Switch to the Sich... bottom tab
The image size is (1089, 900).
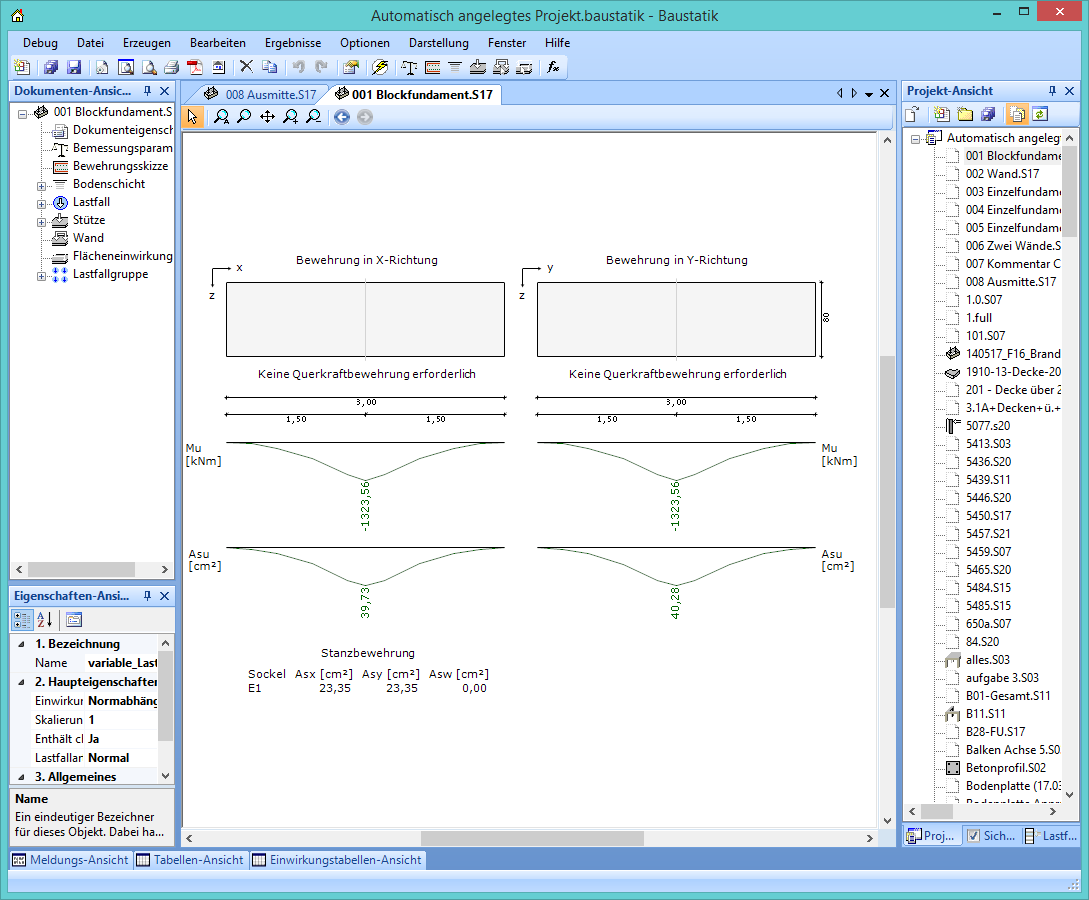(x=992, y=835)
